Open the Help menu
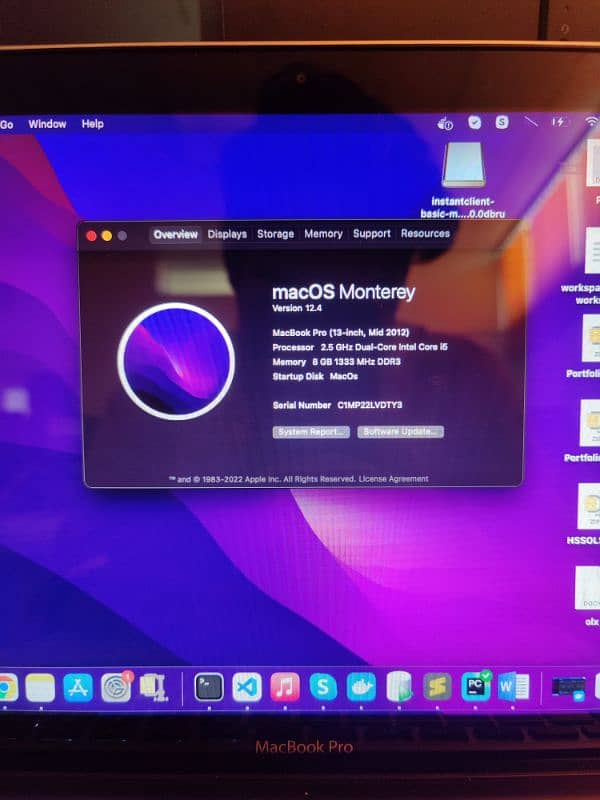The height and width of the screenshot is (800, 600). (92, 124)
